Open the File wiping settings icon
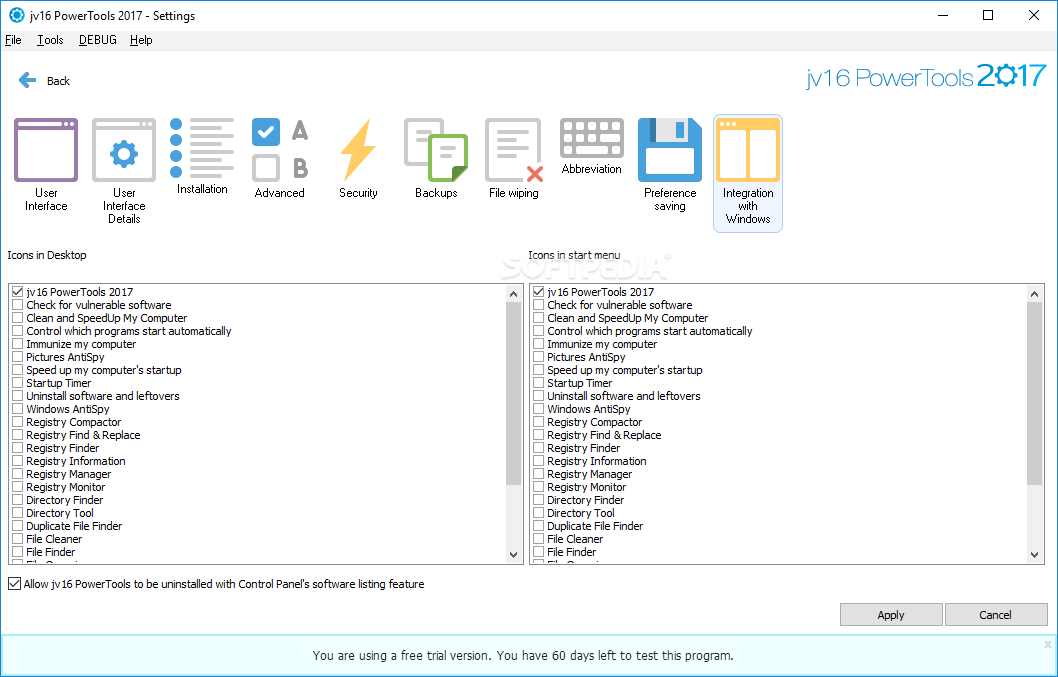This screenshot has height=677, width=1058. tap(514, 151)
